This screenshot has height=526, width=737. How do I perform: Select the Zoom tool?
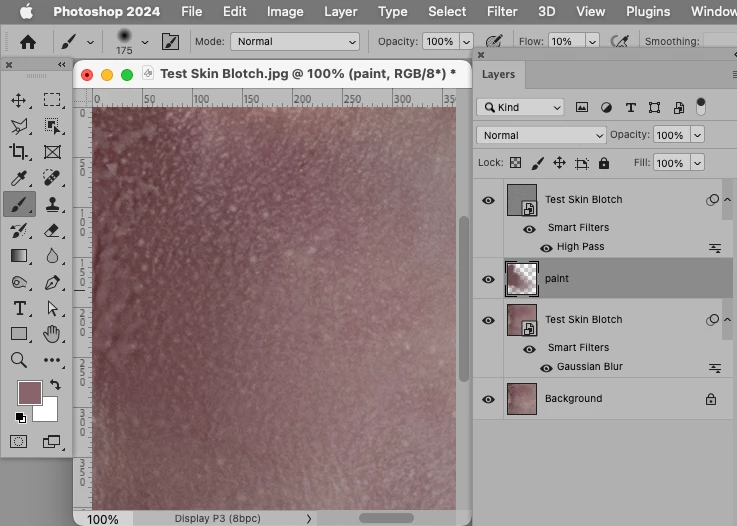pos(19,360)
